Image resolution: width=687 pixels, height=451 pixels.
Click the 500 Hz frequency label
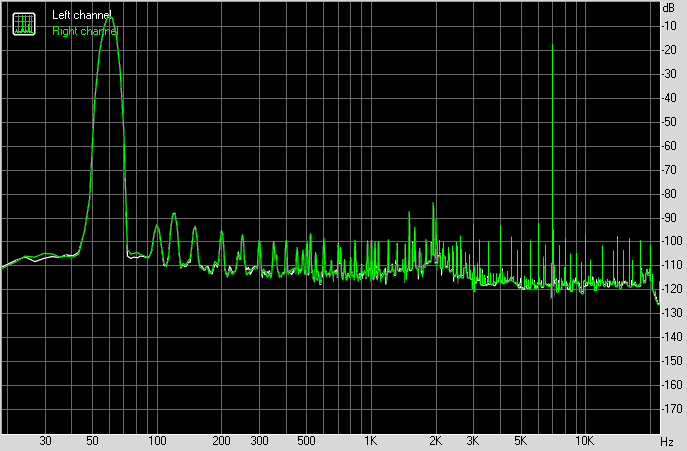tap(306, 441)
